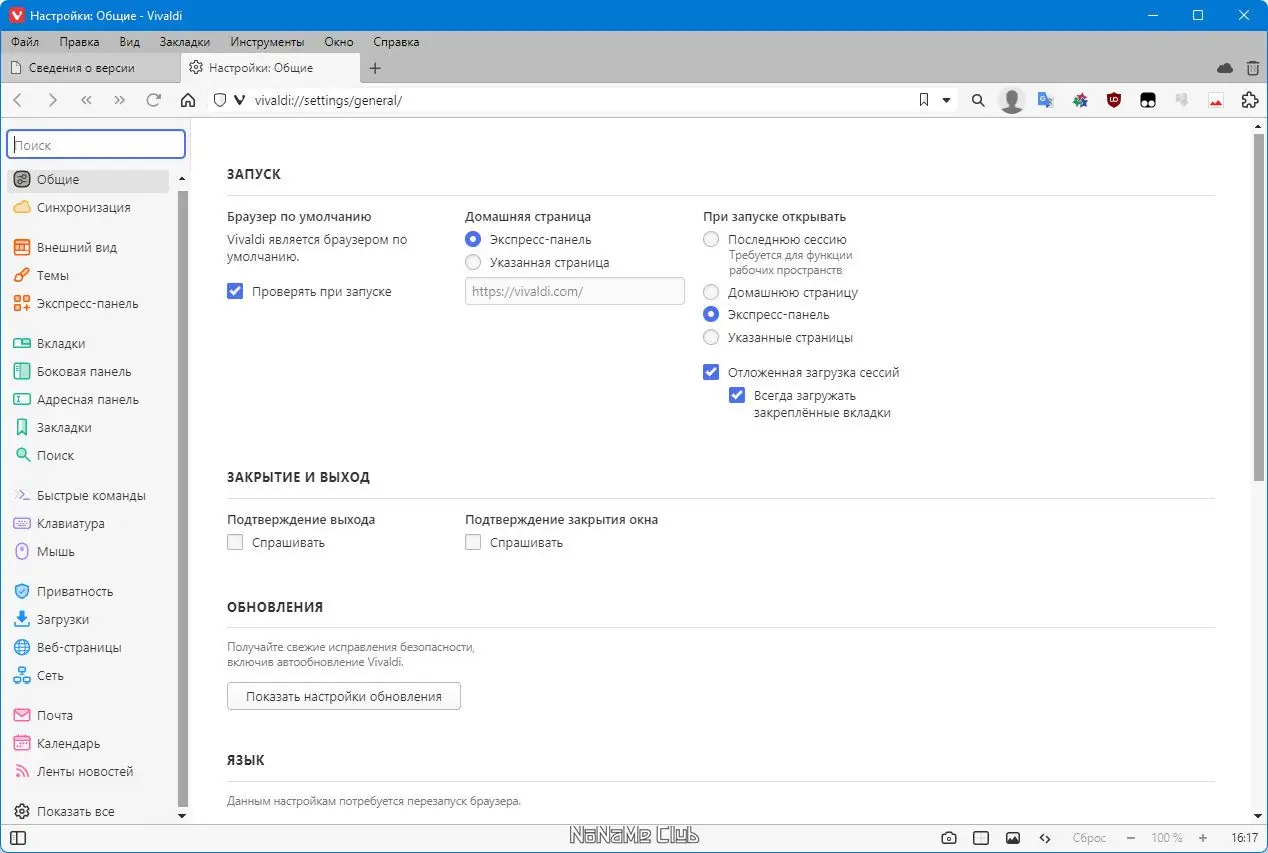Open the search field magnifier icon
Image resolution: width=1268 pixels, height=853 pixels.
pyautogui.click(x=978, y=100)
